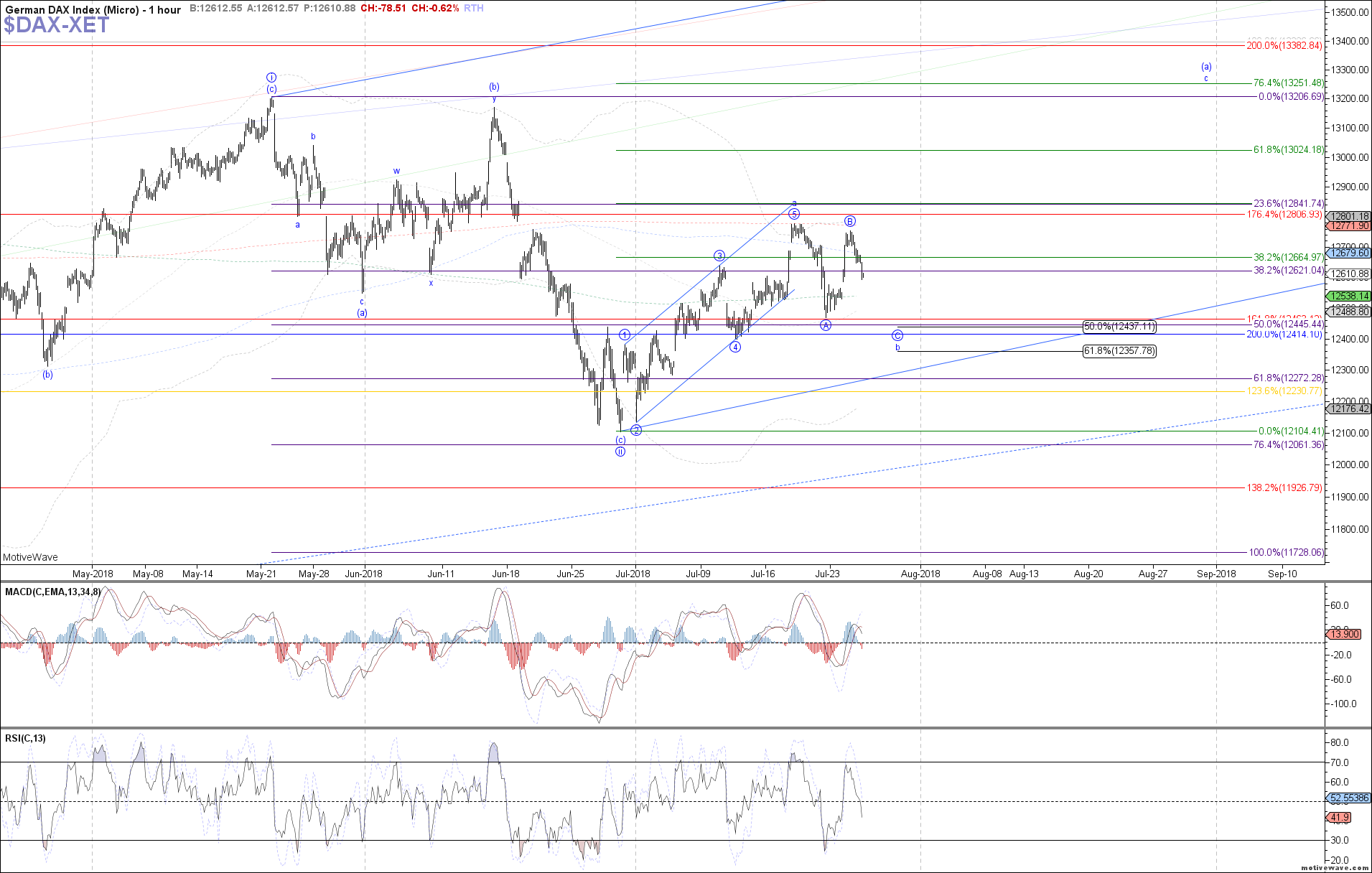Click the circled 2 wave label at the low
The width and height of the screenshot is (1372, 873).
636,430
